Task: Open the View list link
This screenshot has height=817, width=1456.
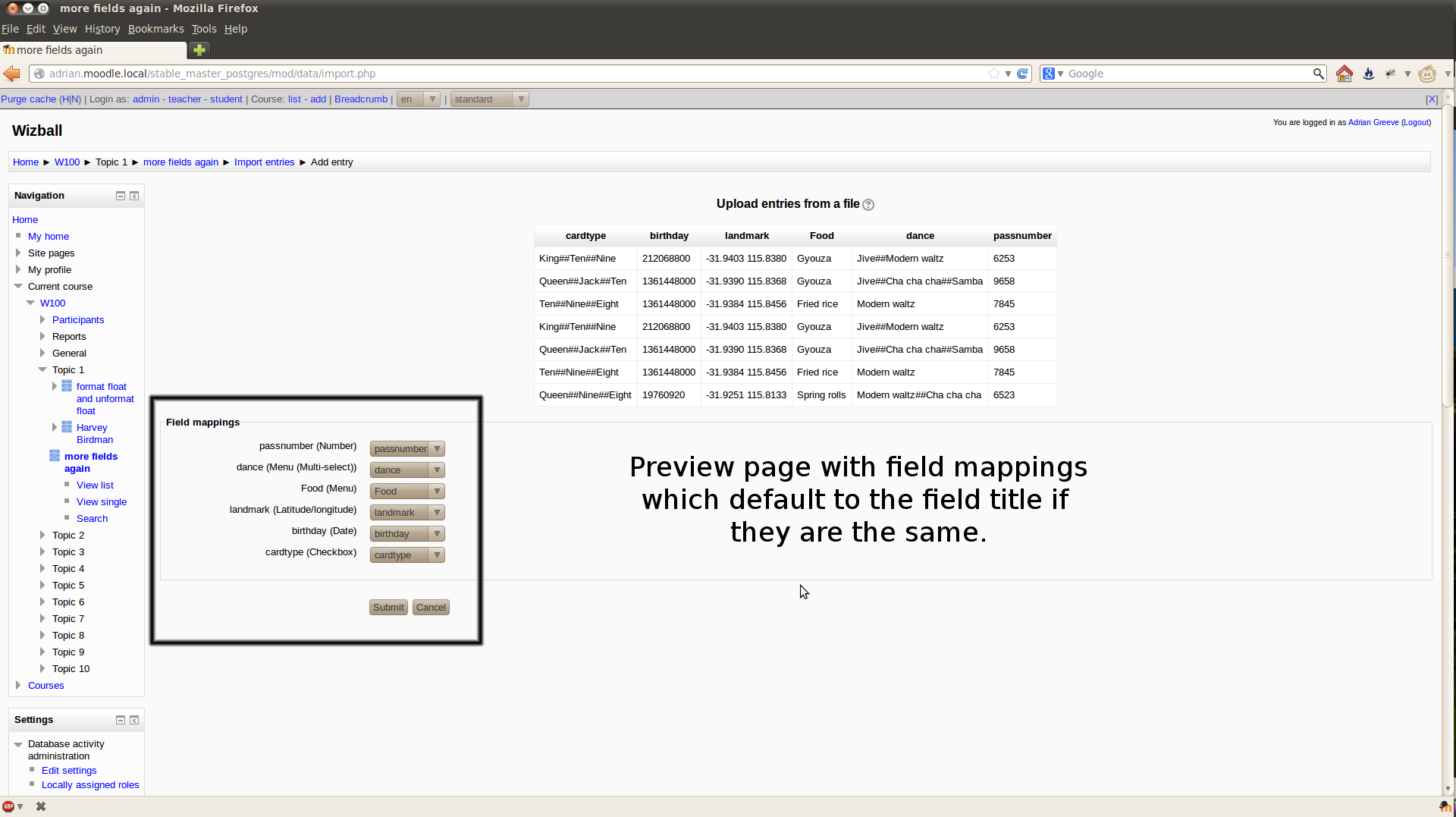Action: [95, 485]
